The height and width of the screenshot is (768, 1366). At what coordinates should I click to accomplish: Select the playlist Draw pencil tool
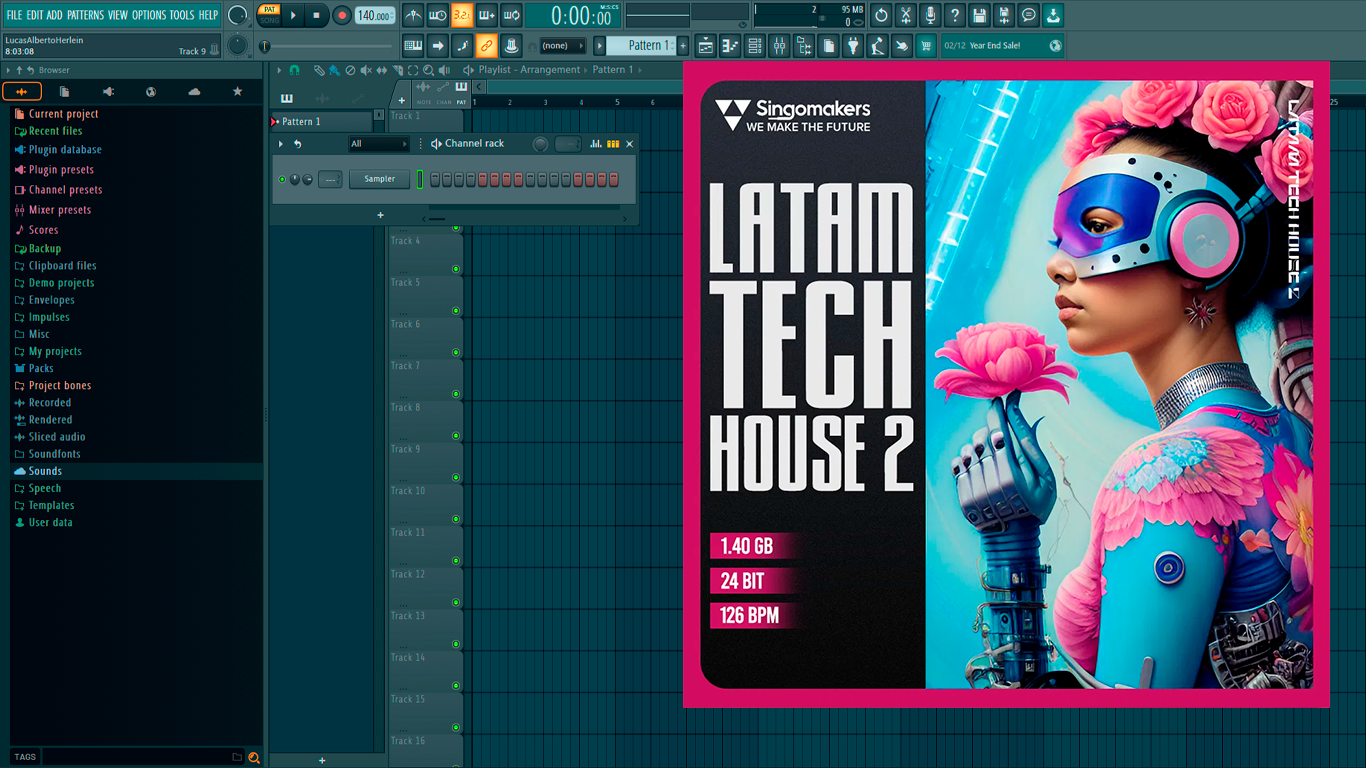pyautogui.click(x=319, y=70)
